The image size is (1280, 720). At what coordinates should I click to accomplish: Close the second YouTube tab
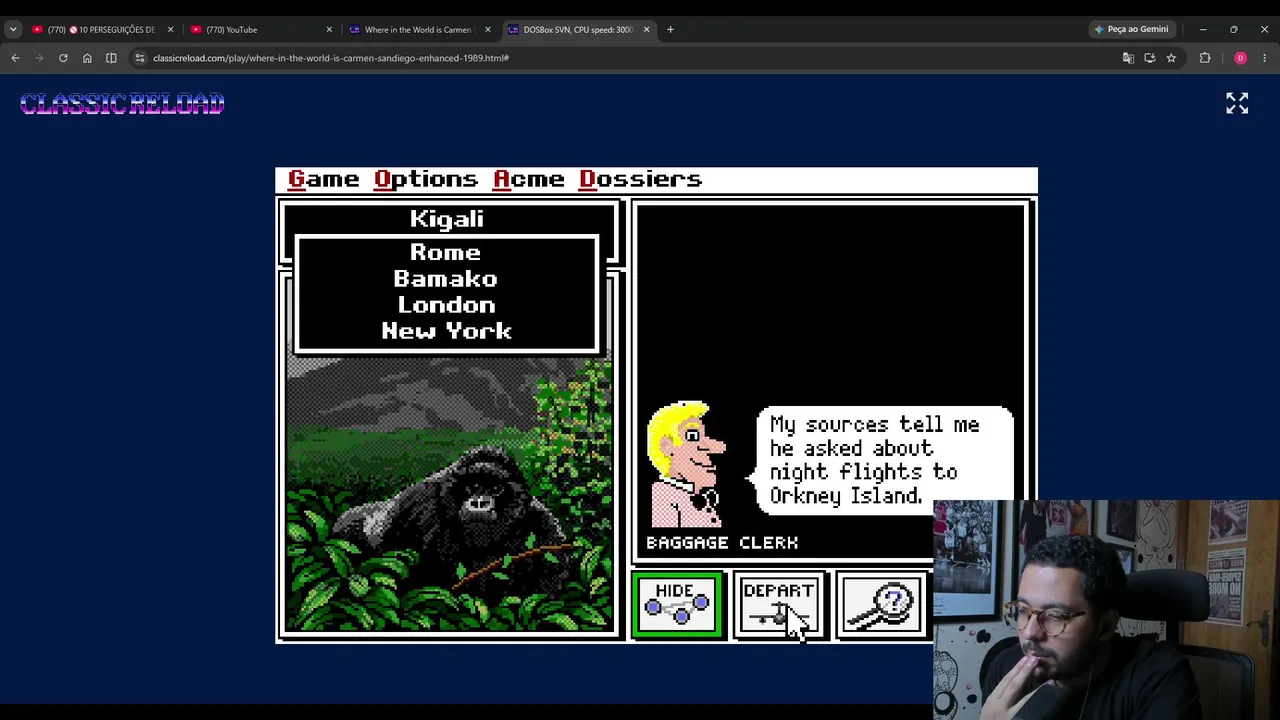(x=329, y=30)
